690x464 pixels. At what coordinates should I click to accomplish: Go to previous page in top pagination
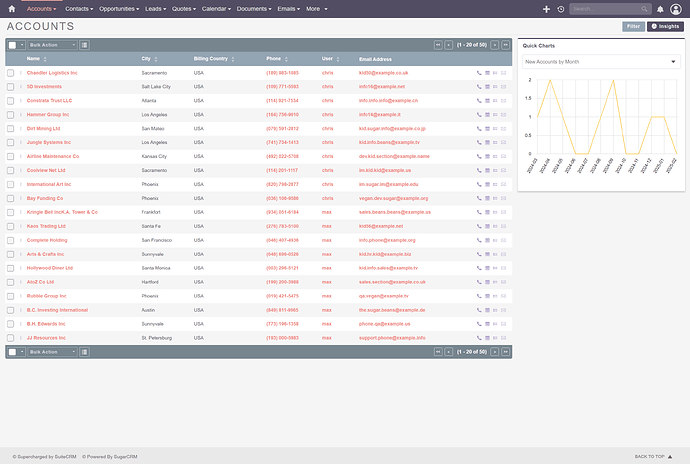(448, 45)
